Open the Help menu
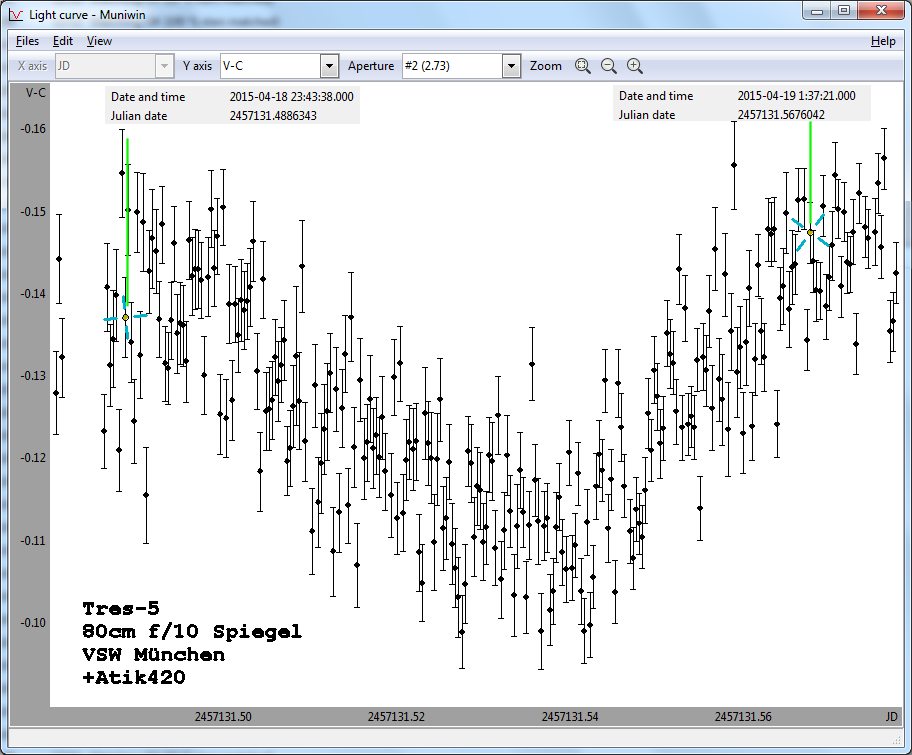The width and height of the screenshot is (912, 755). [883, 41]
